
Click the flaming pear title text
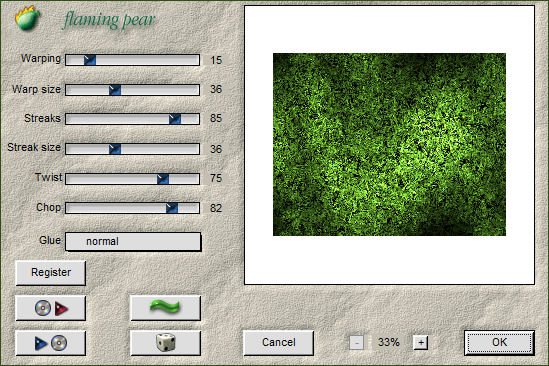pyautogui.click(x=109, y=20)
